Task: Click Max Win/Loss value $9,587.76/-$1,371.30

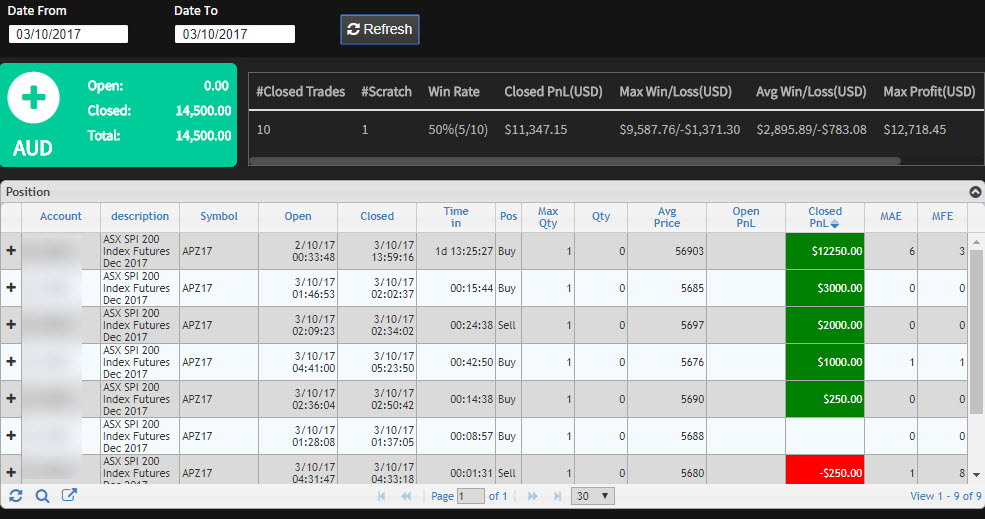Action: pos(680,129)
